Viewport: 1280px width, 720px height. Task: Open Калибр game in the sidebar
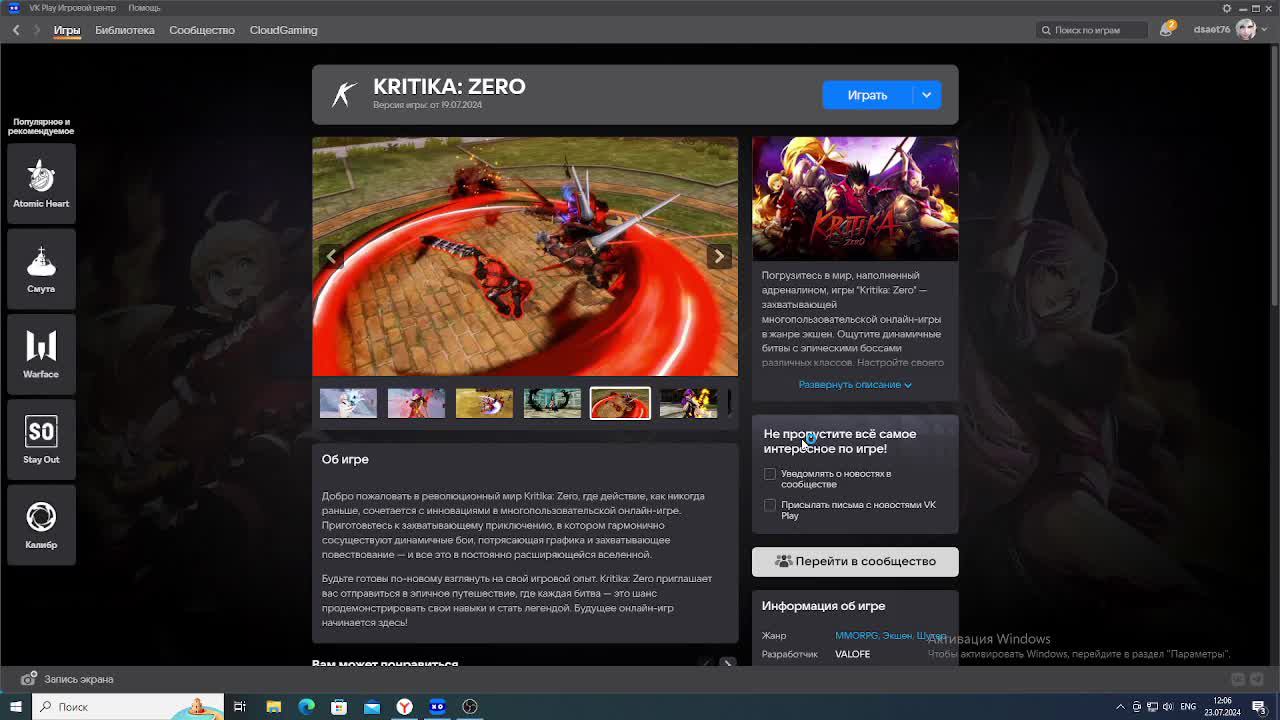click(41, 523)
